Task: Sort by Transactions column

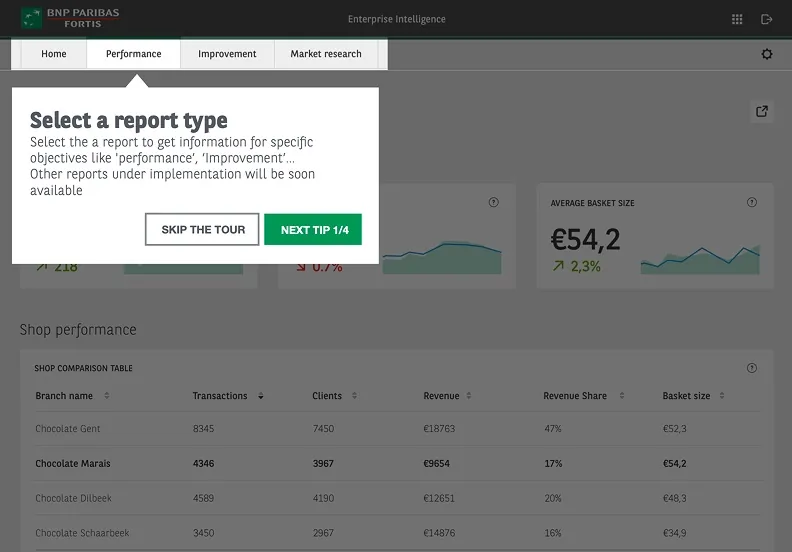Action: 261,395
